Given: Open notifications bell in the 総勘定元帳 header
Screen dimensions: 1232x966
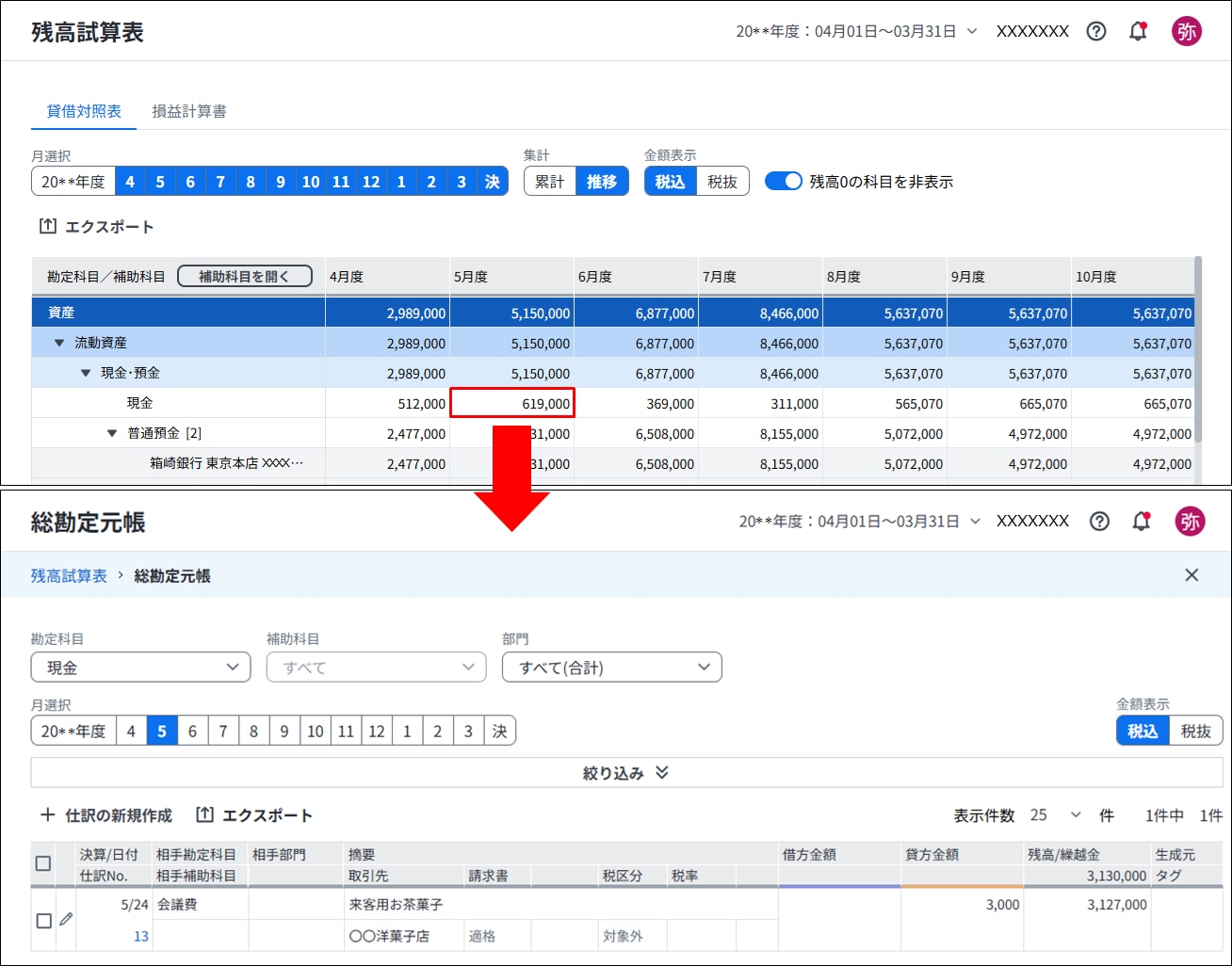Looking at the screenshot, I should tap(1141, 521).
